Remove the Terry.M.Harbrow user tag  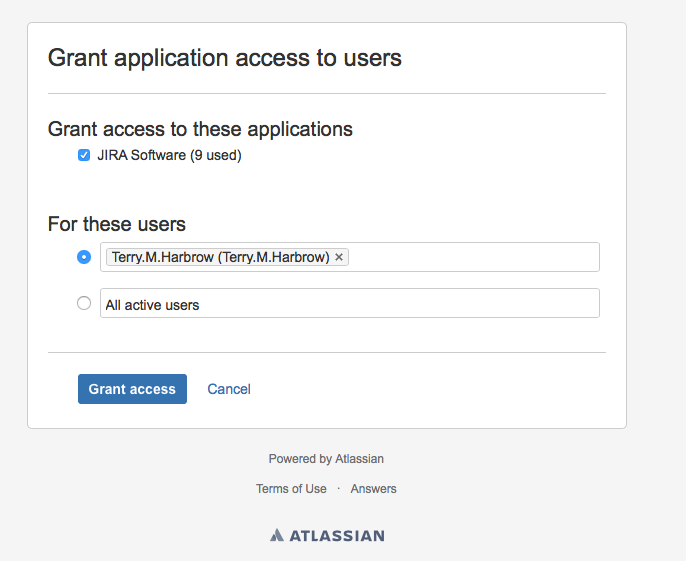tap(339, 257)
